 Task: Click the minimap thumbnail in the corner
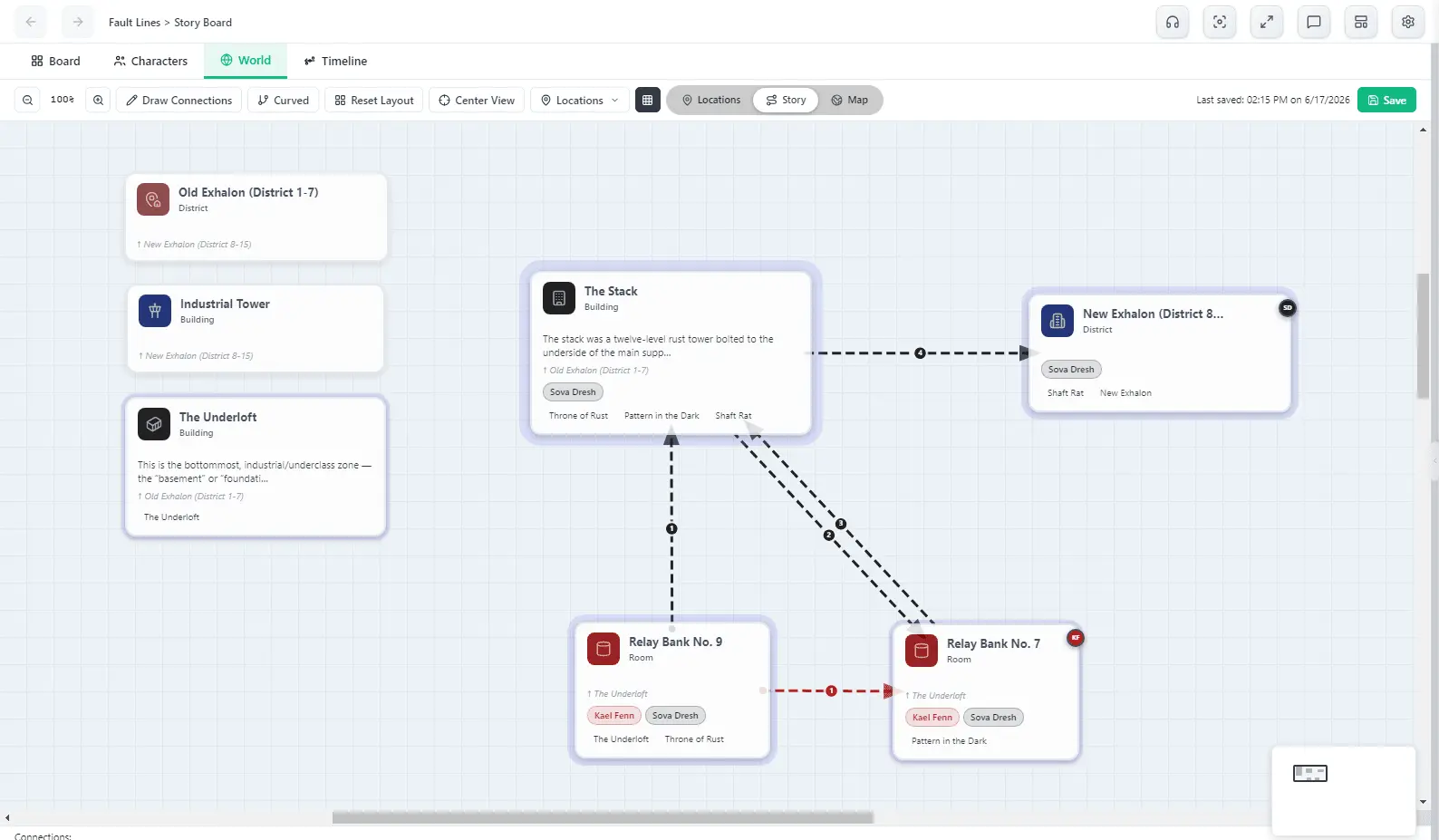(x=1310, y=773)
